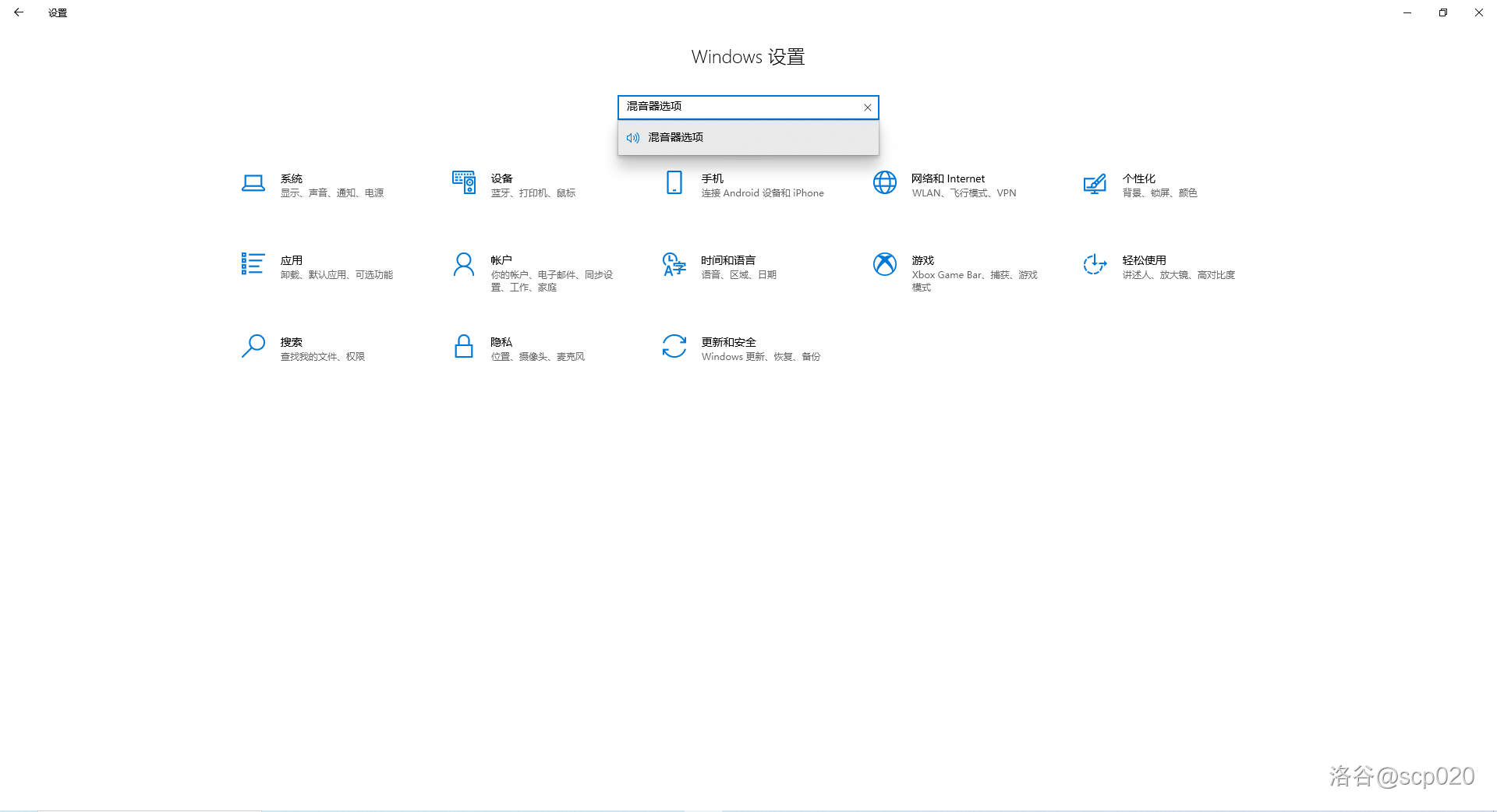Open the 手机 category title
The height and width of the screenshot is (812, 1497).
click(x=713, y=178)
